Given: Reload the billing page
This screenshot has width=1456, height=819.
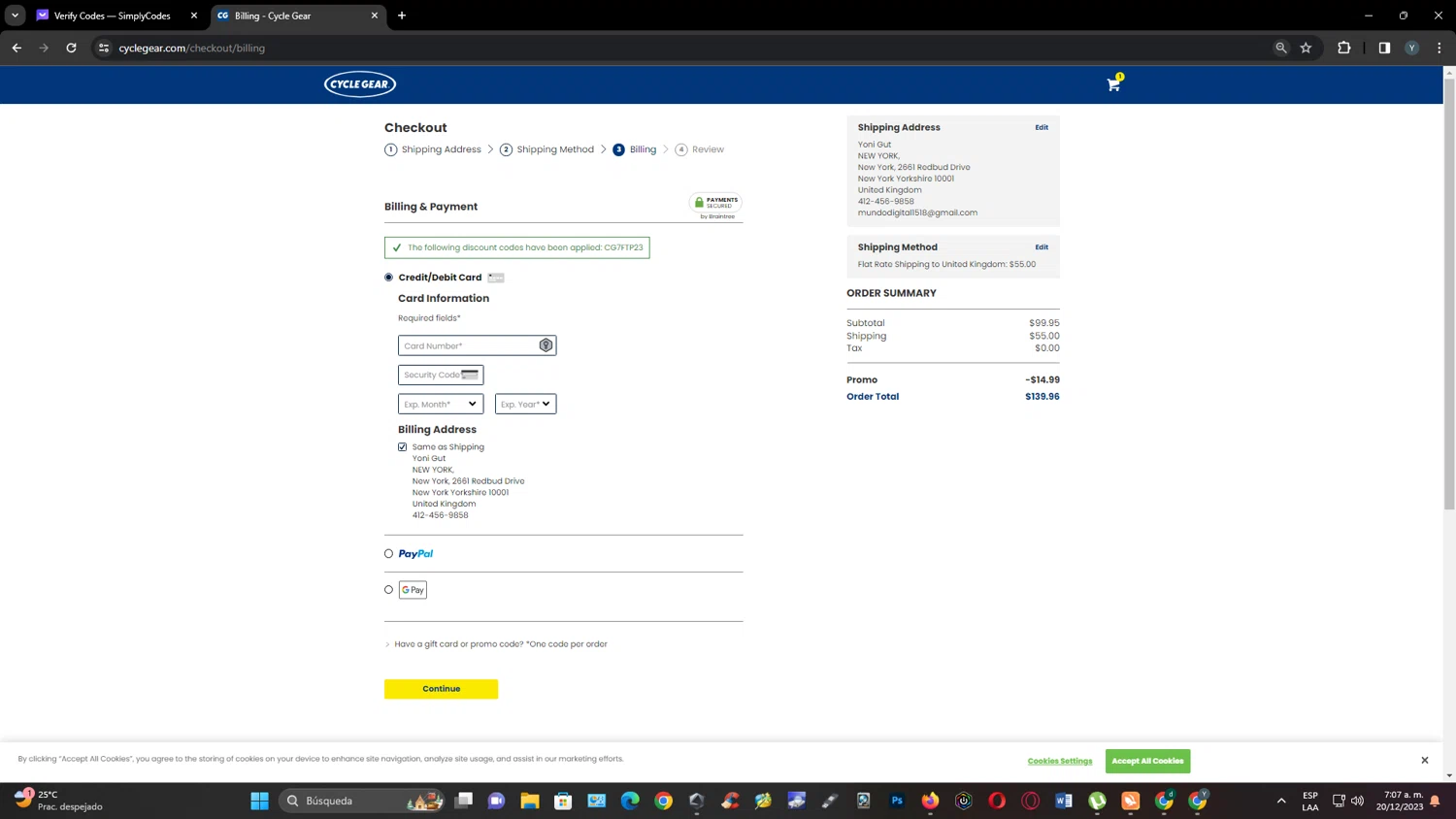Looking at the screenshot, I should tap(71, 48).
